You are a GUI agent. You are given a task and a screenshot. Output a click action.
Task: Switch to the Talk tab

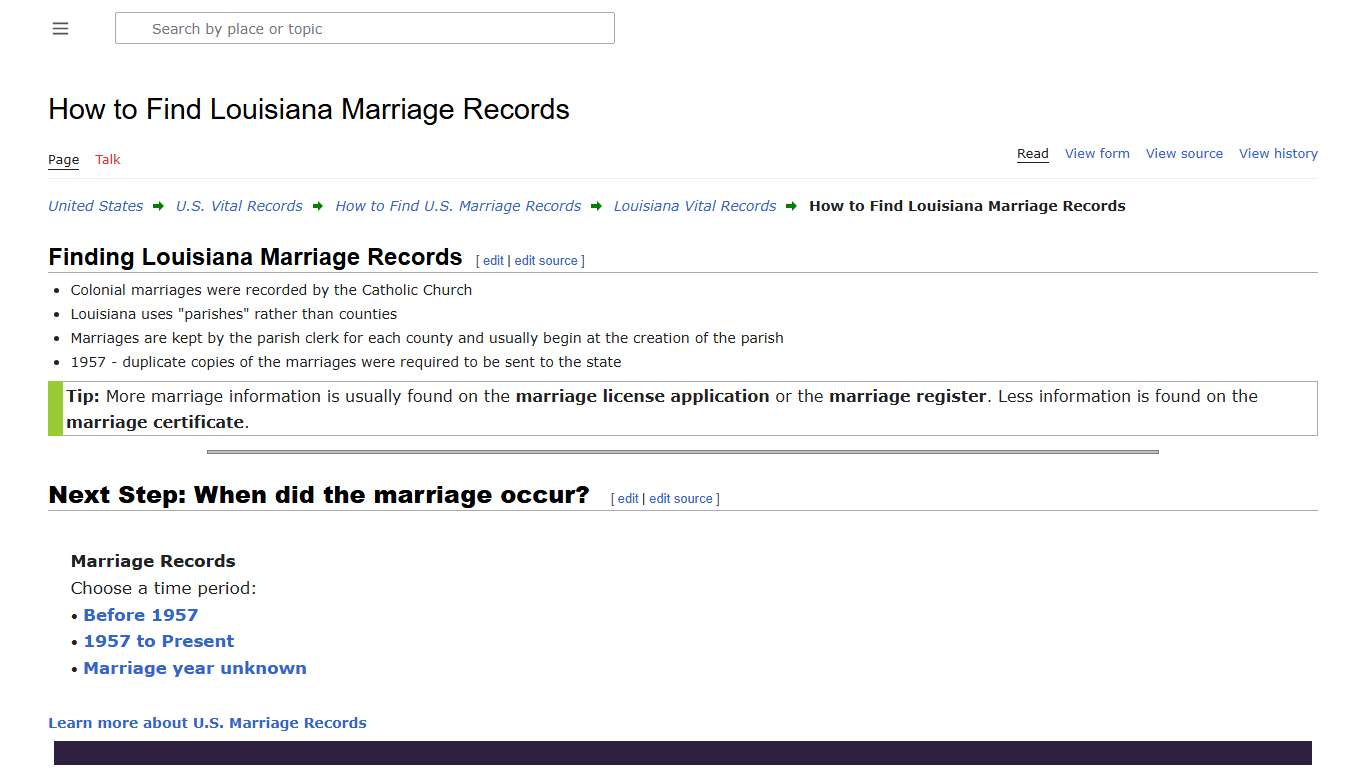tap(107, 160)
